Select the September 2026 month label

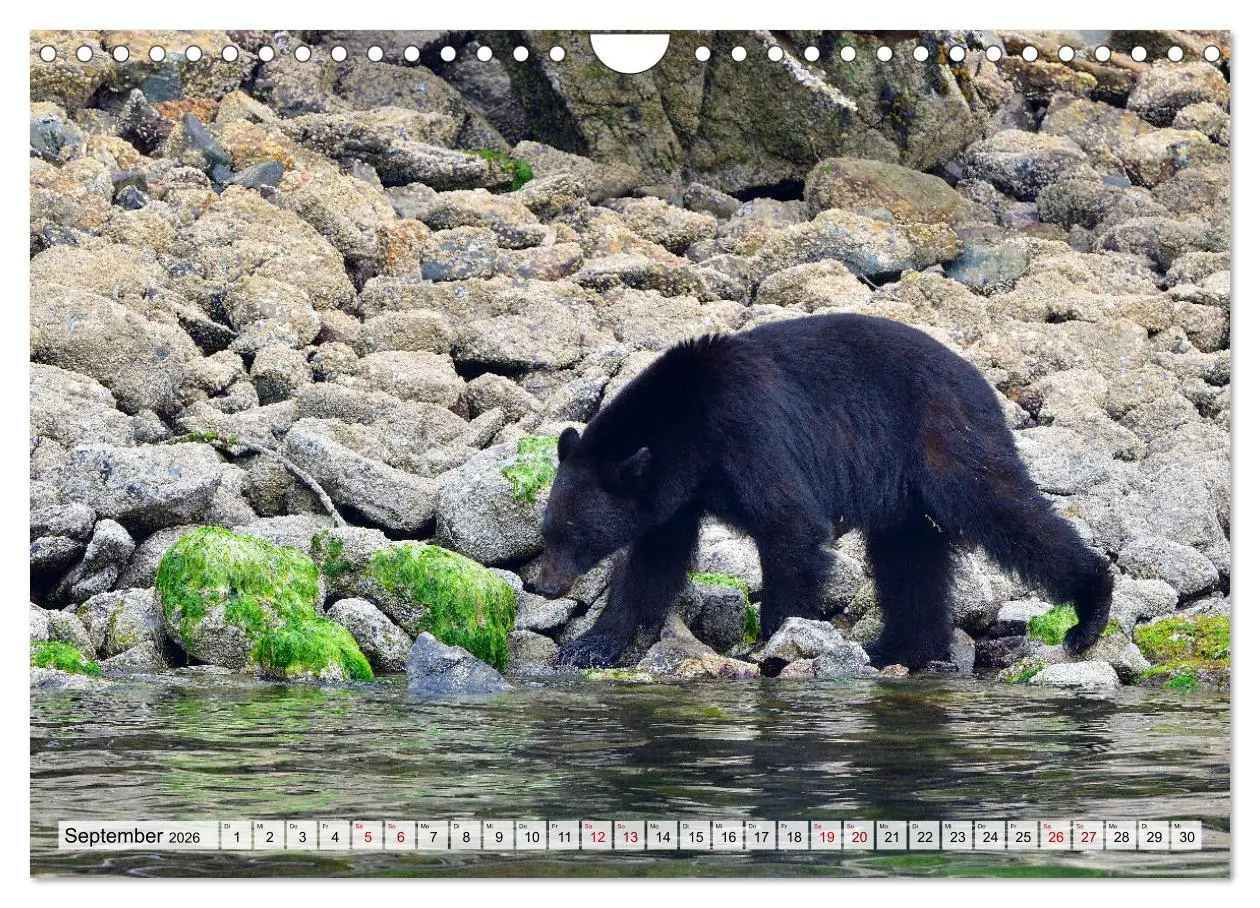[x=131, y=836]
